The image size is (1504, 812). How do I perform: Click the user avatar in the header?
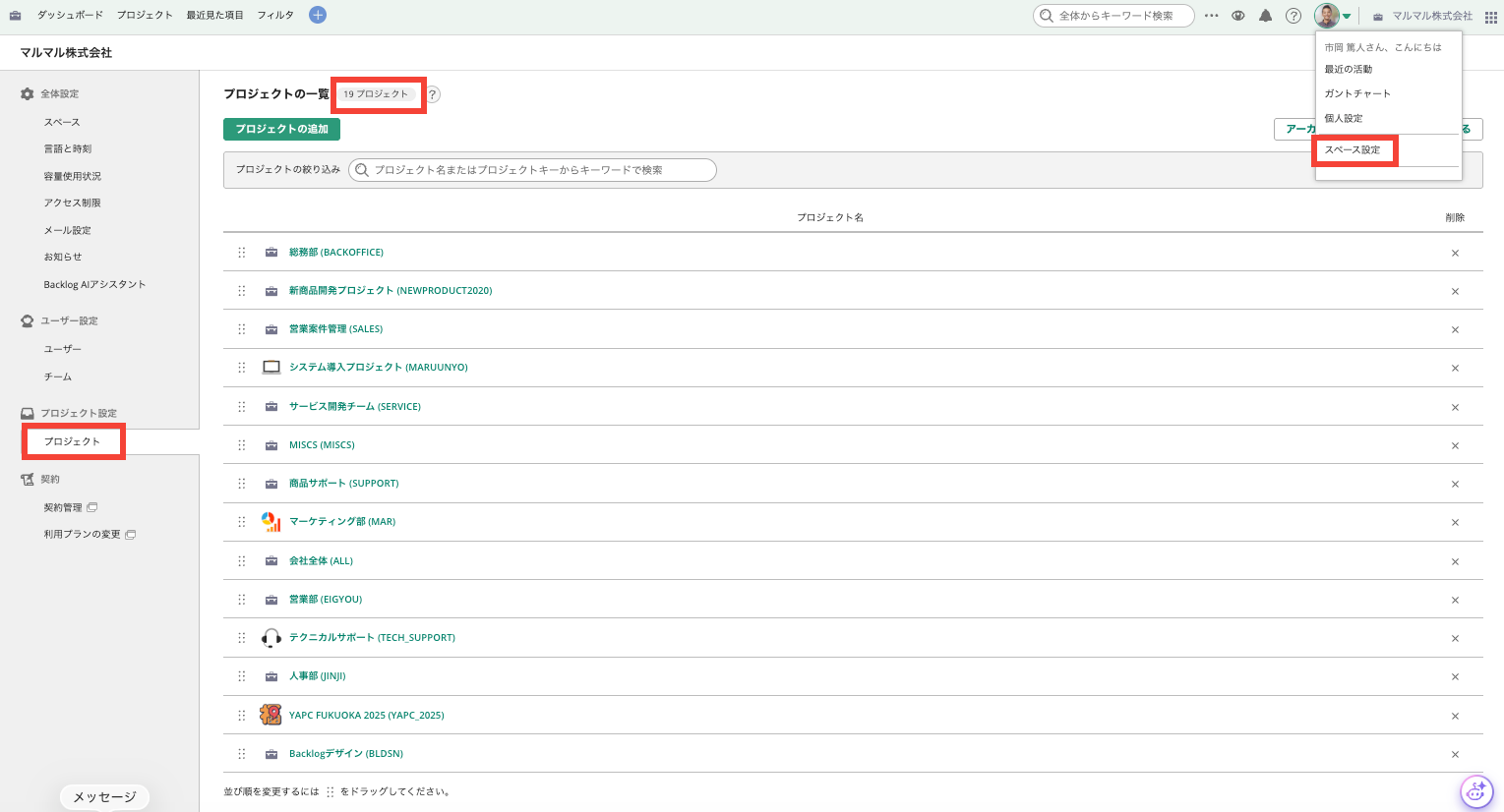pyautogui.click(x=1327, y=16)
